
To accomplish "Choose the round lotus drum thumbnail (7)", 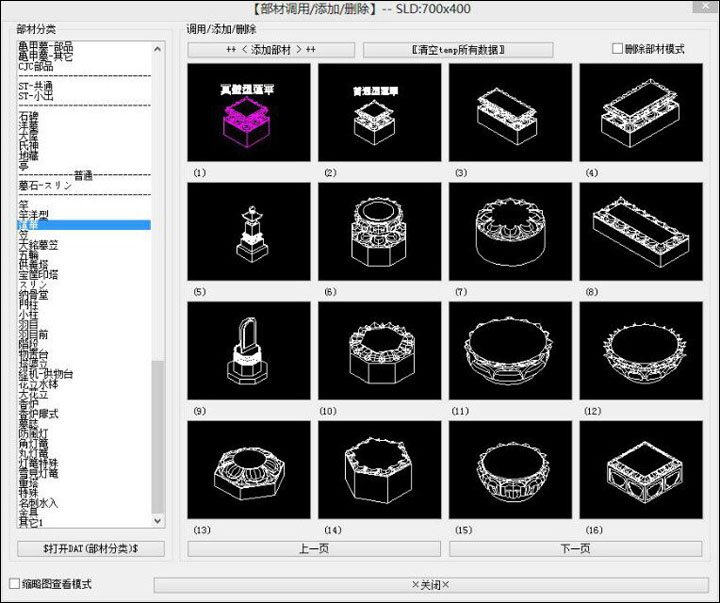I will 510,231.
